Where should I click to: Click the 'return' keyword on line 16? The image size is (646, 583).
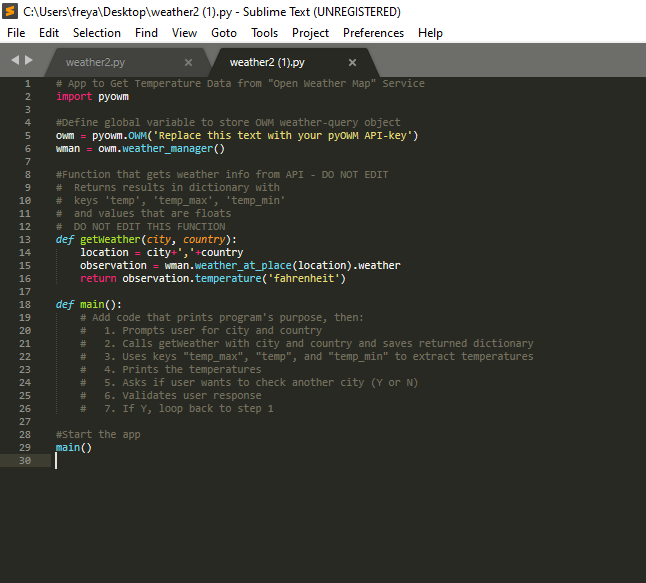[98, 279]
